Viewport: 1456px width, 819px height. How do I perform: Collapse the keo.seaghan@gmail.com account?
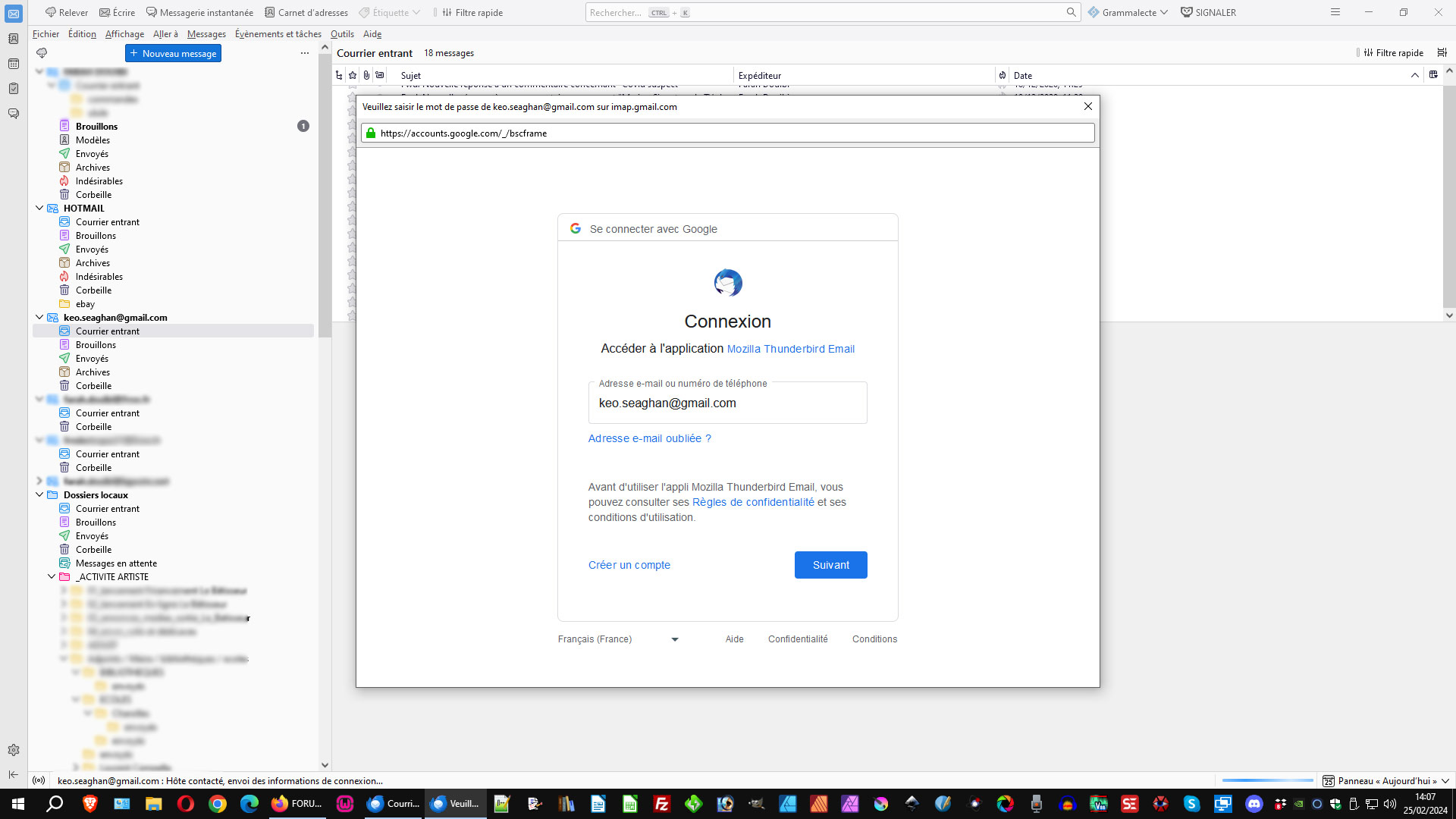(x=39, y=317)
